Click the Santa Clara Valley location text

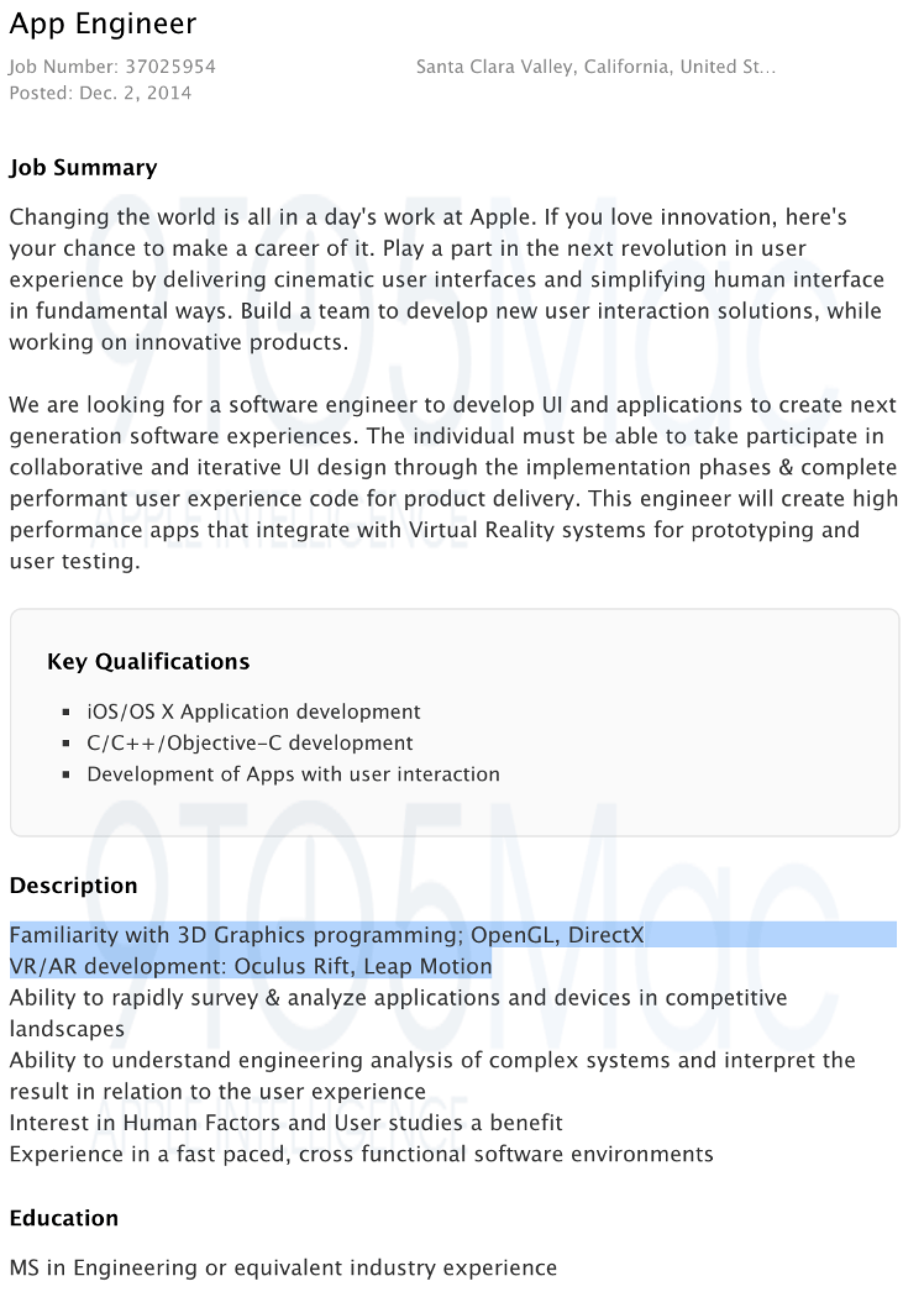pyautogui.click(x=595, y=67)
